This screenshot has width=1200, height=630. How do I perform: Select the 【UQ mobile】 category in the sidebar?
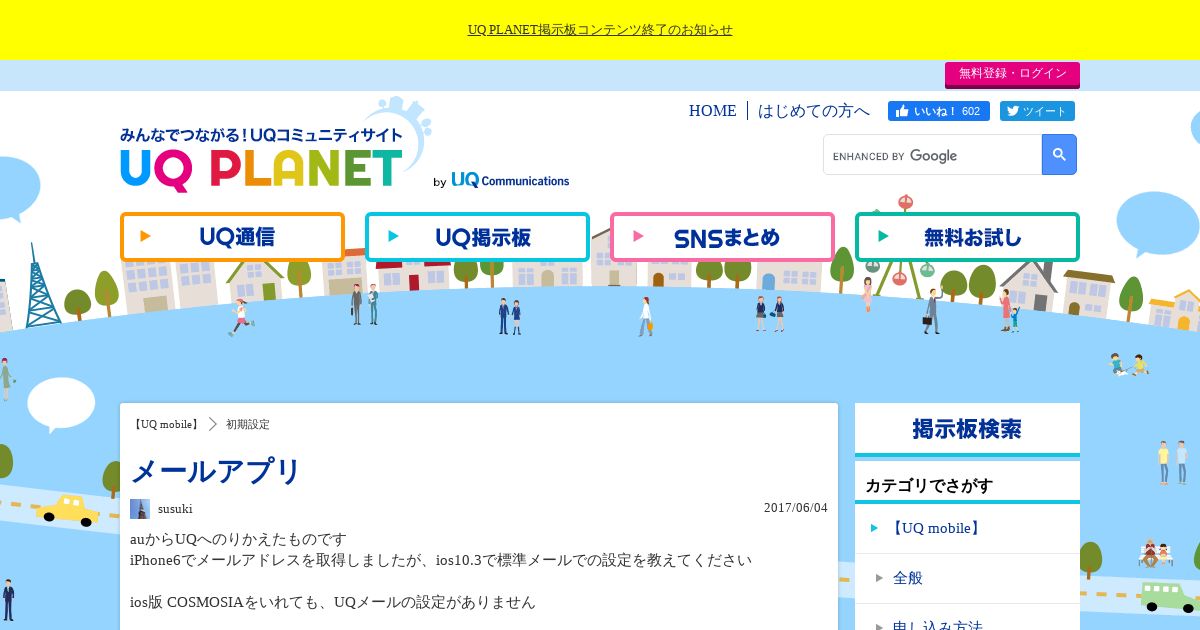[967, 528]
